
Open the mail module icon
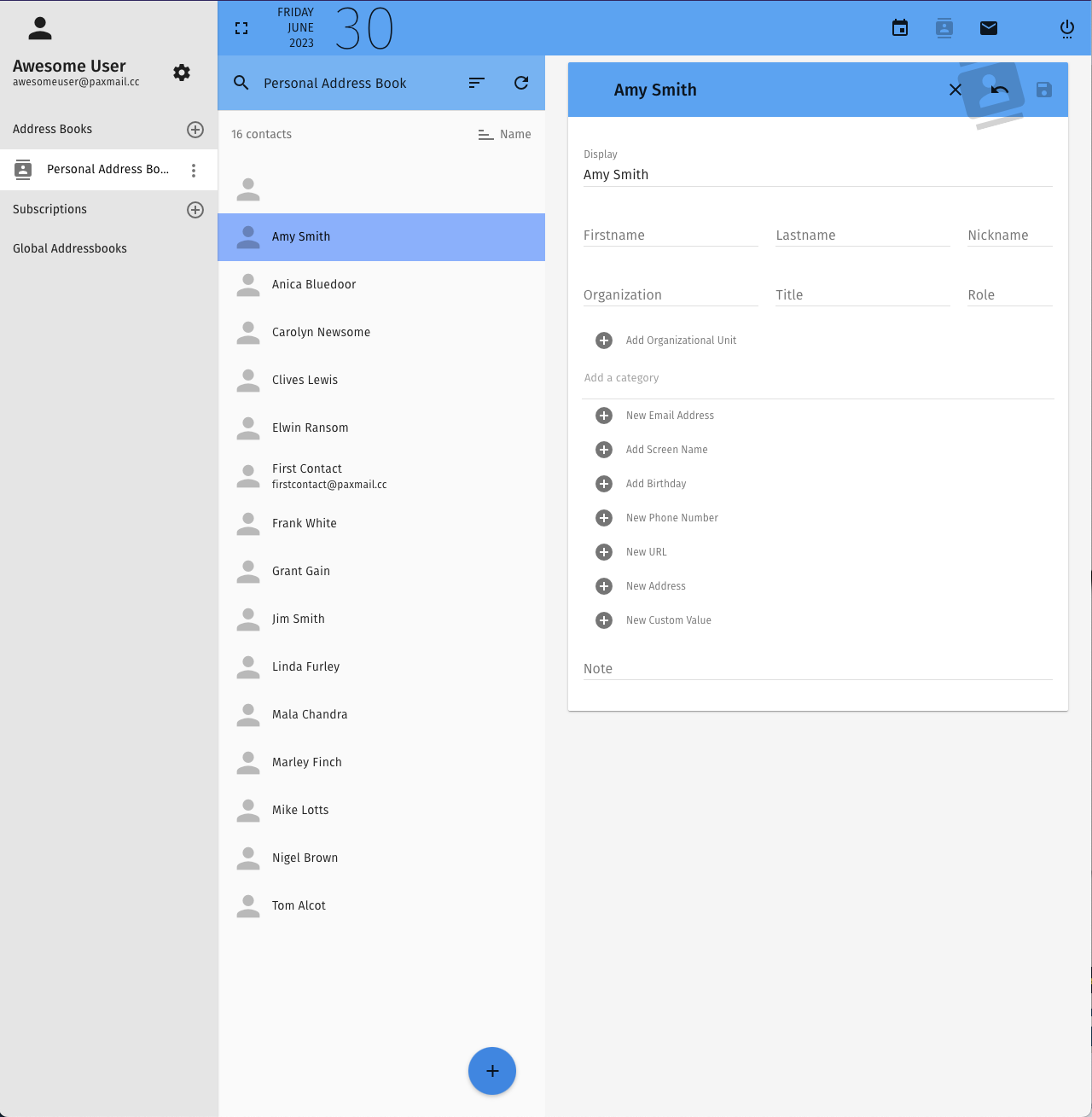pos(989,28)
